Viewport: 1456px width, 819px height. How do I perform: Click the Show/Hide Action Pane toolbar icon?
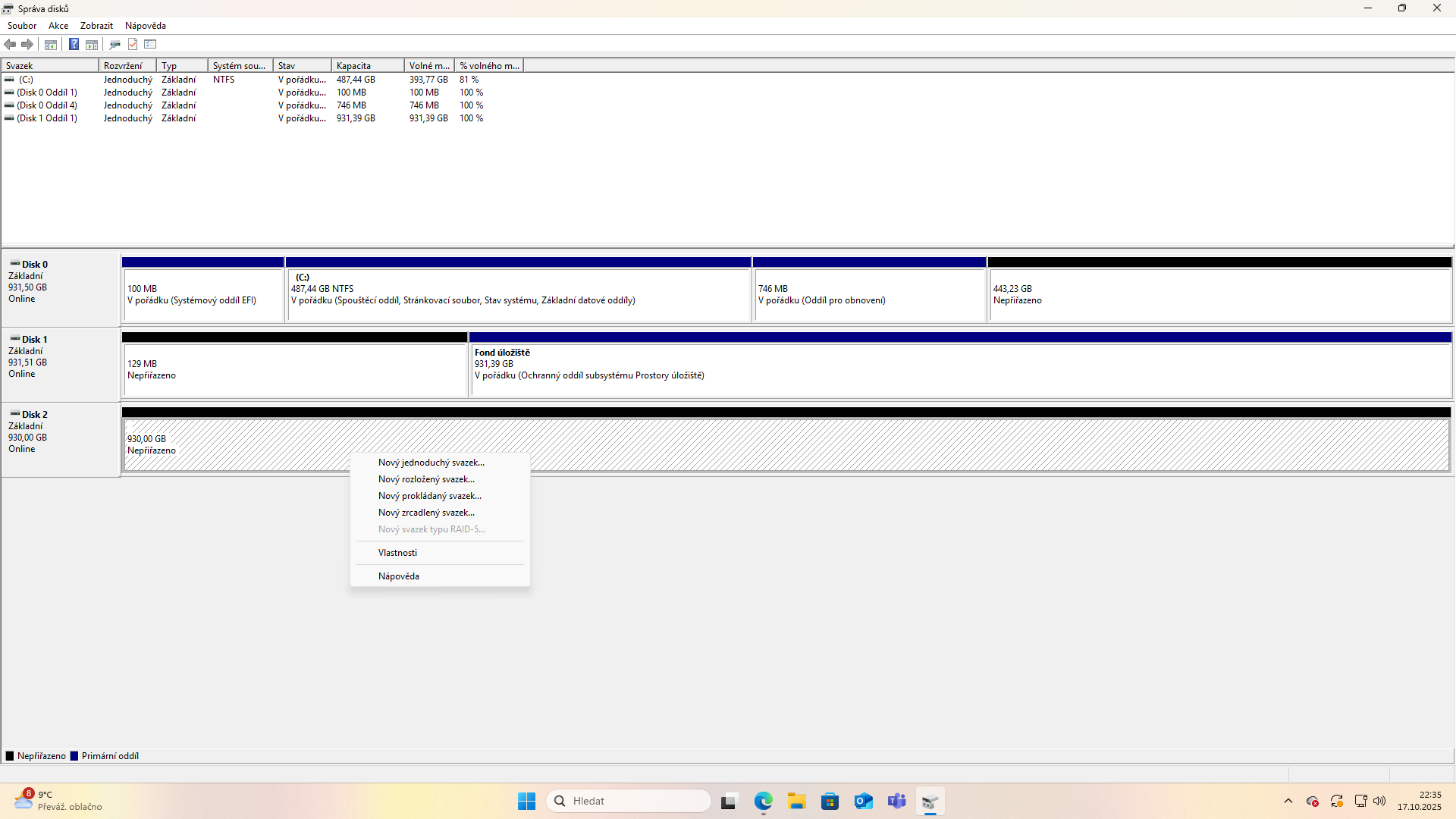point(92,44)
